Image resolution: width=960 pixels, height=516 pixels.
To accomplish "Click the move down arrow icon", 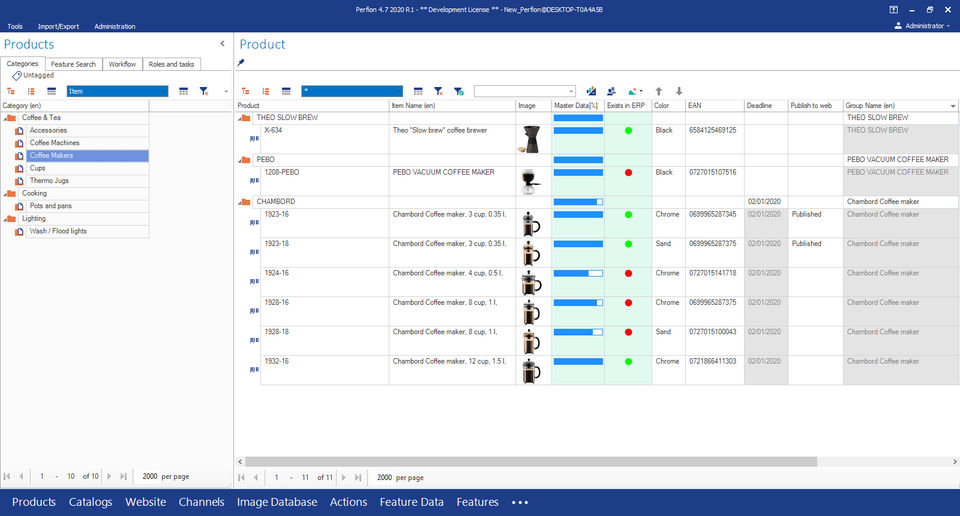I will click(x=679, y=91).
